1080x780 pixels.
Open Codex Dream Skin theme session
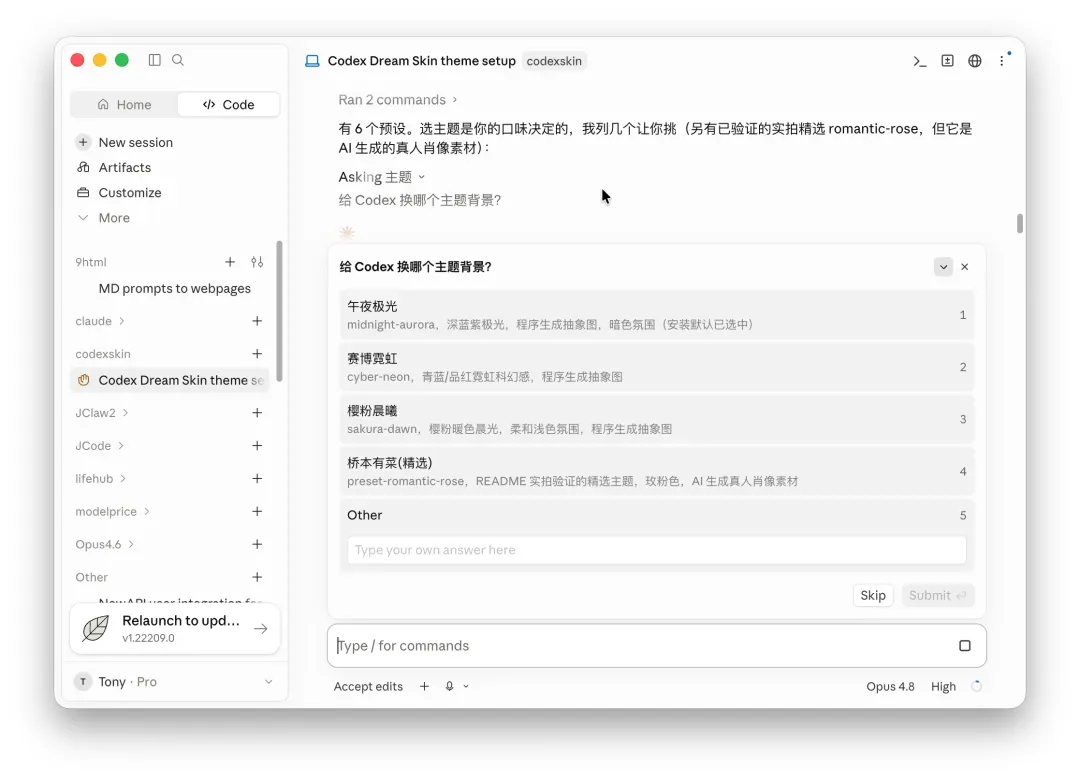pyautogui.click(x=170, y=380)
